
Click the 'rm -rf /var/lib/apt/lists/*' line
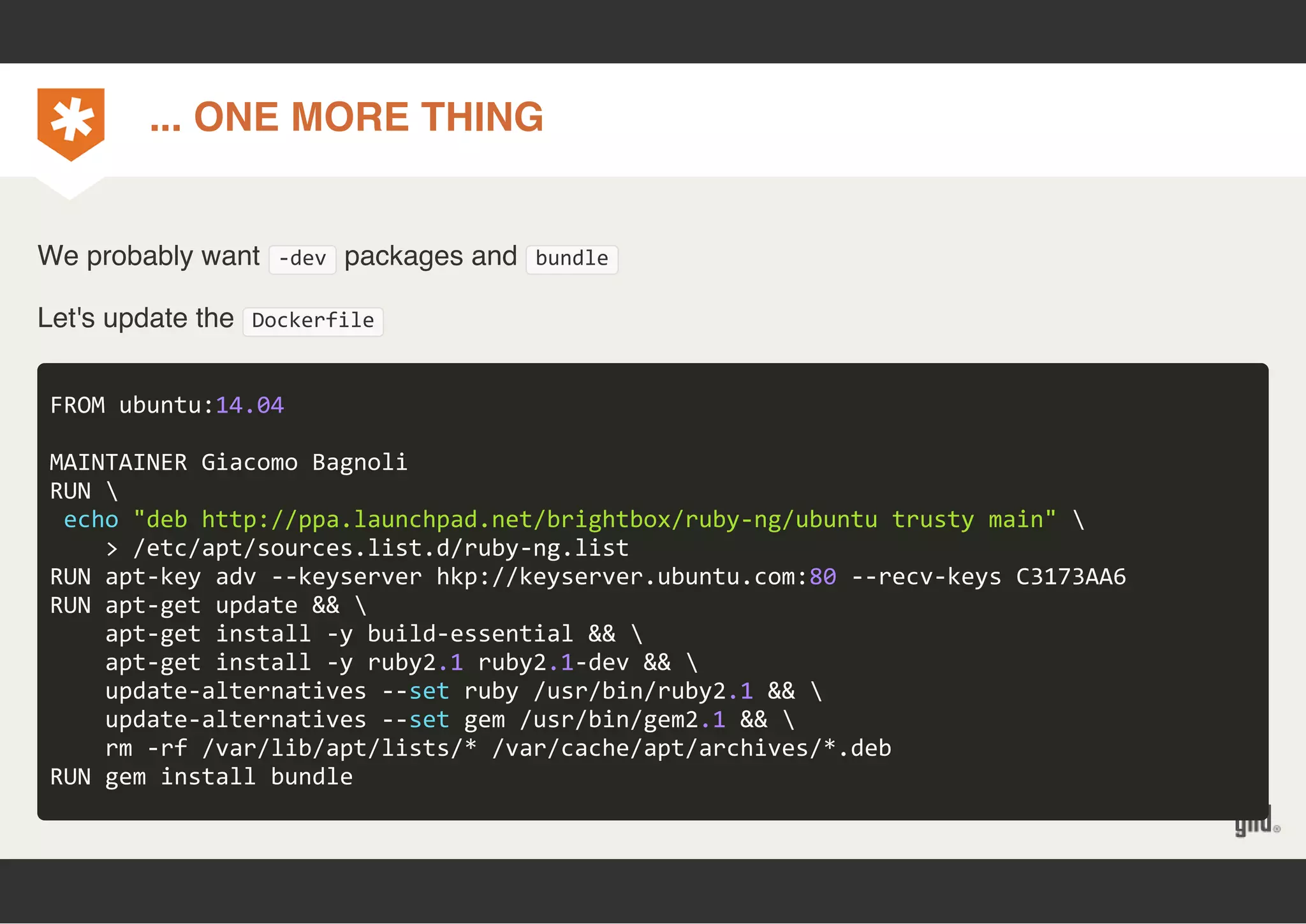(x=498, y=749)
